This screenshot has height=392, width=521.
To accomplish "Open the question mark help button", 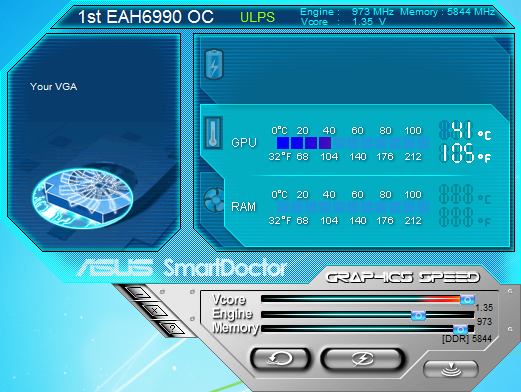I will 172,329.
